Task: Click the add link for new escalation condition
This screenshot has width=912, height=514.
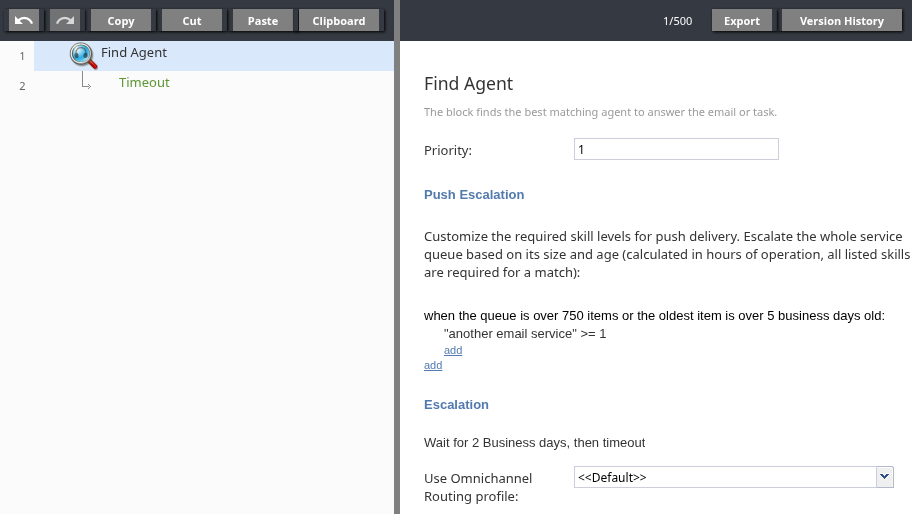Action: coord(433,365)
